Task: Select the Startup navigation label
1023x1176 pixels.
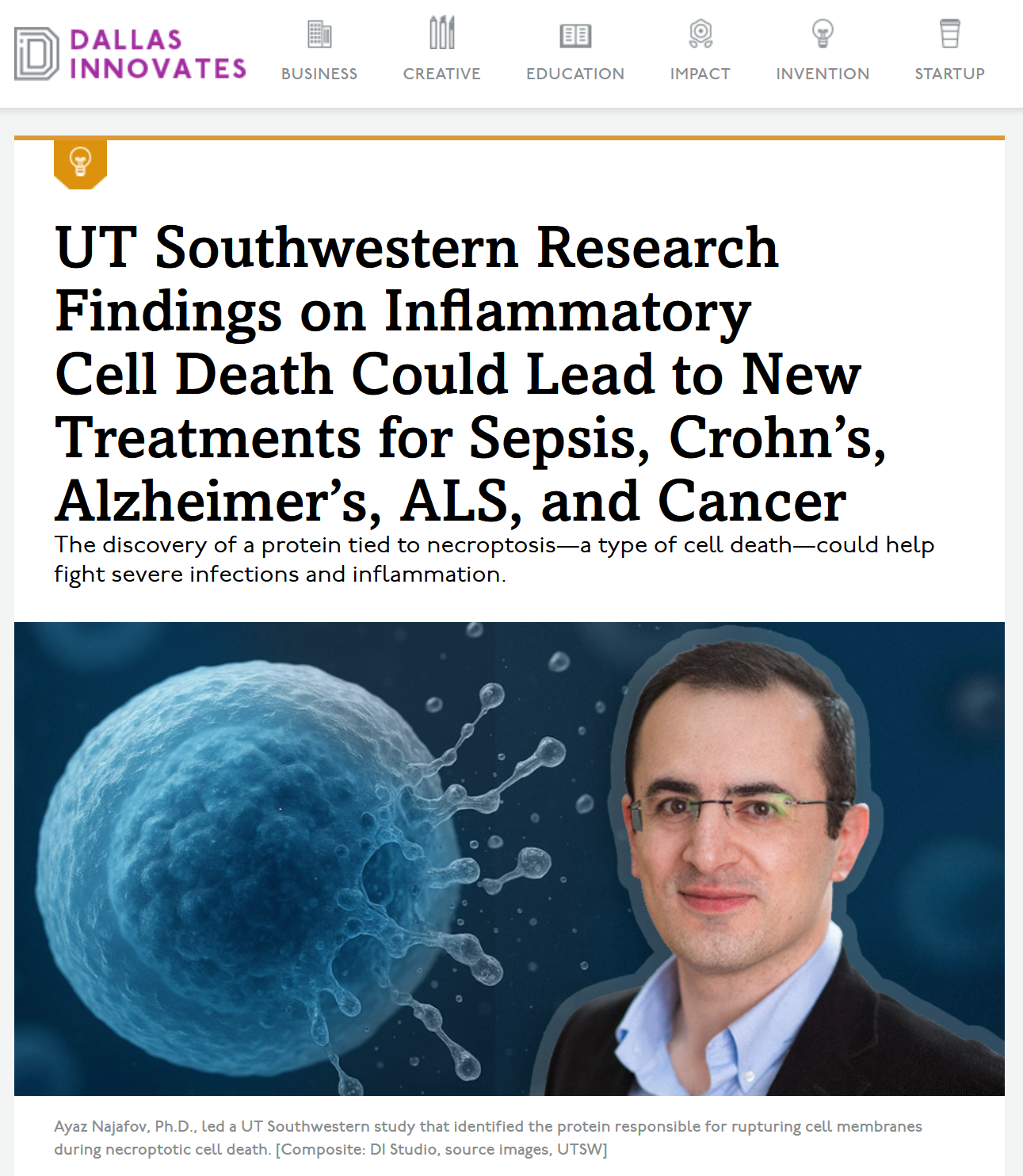Action: tap(949, 74)
